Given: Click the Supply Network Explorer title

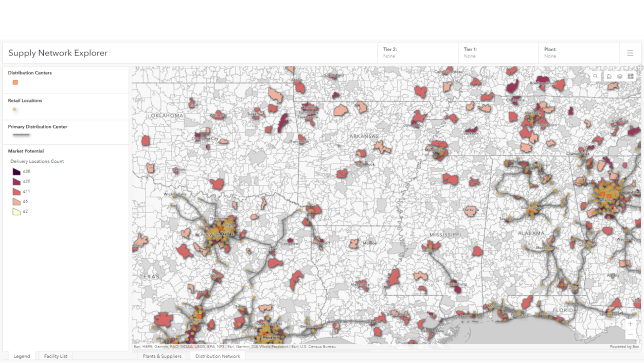Looking at the screenshot, I should [58, 53].
